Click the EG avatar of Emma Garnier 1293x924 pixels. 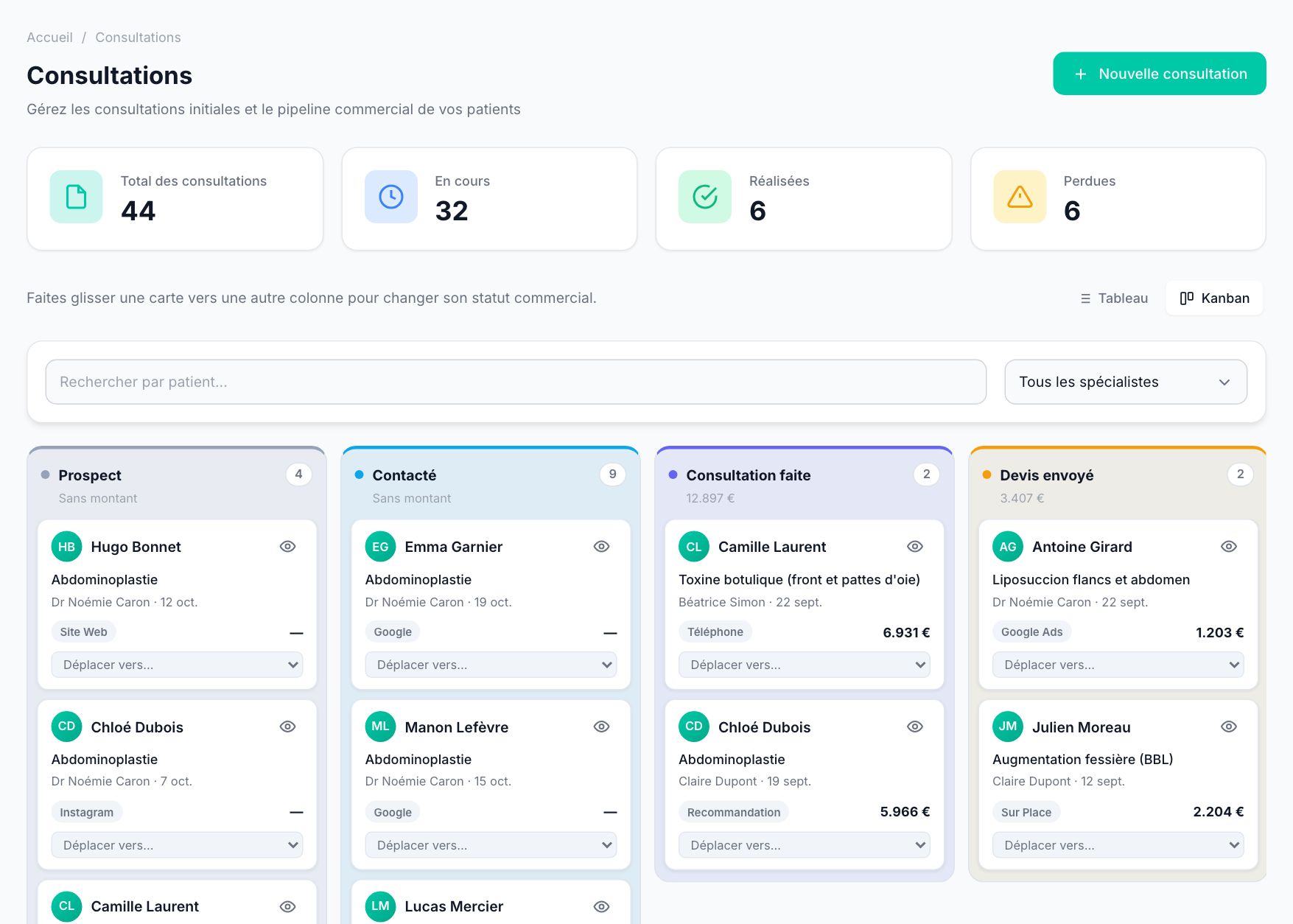(380, 547)
